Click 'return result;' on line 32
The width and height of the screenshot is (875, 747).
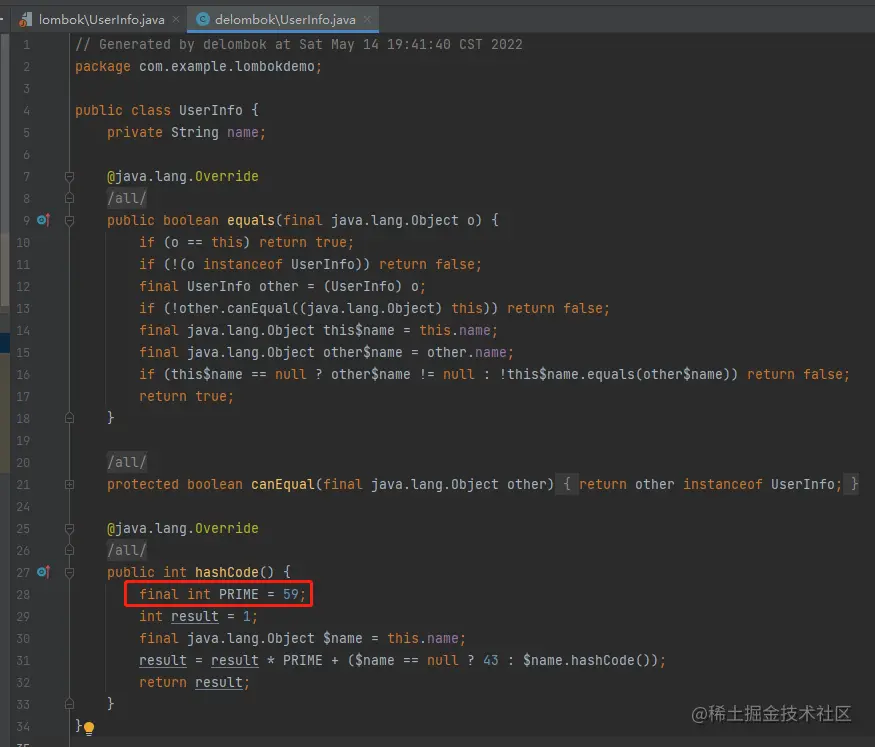[195, 683]
